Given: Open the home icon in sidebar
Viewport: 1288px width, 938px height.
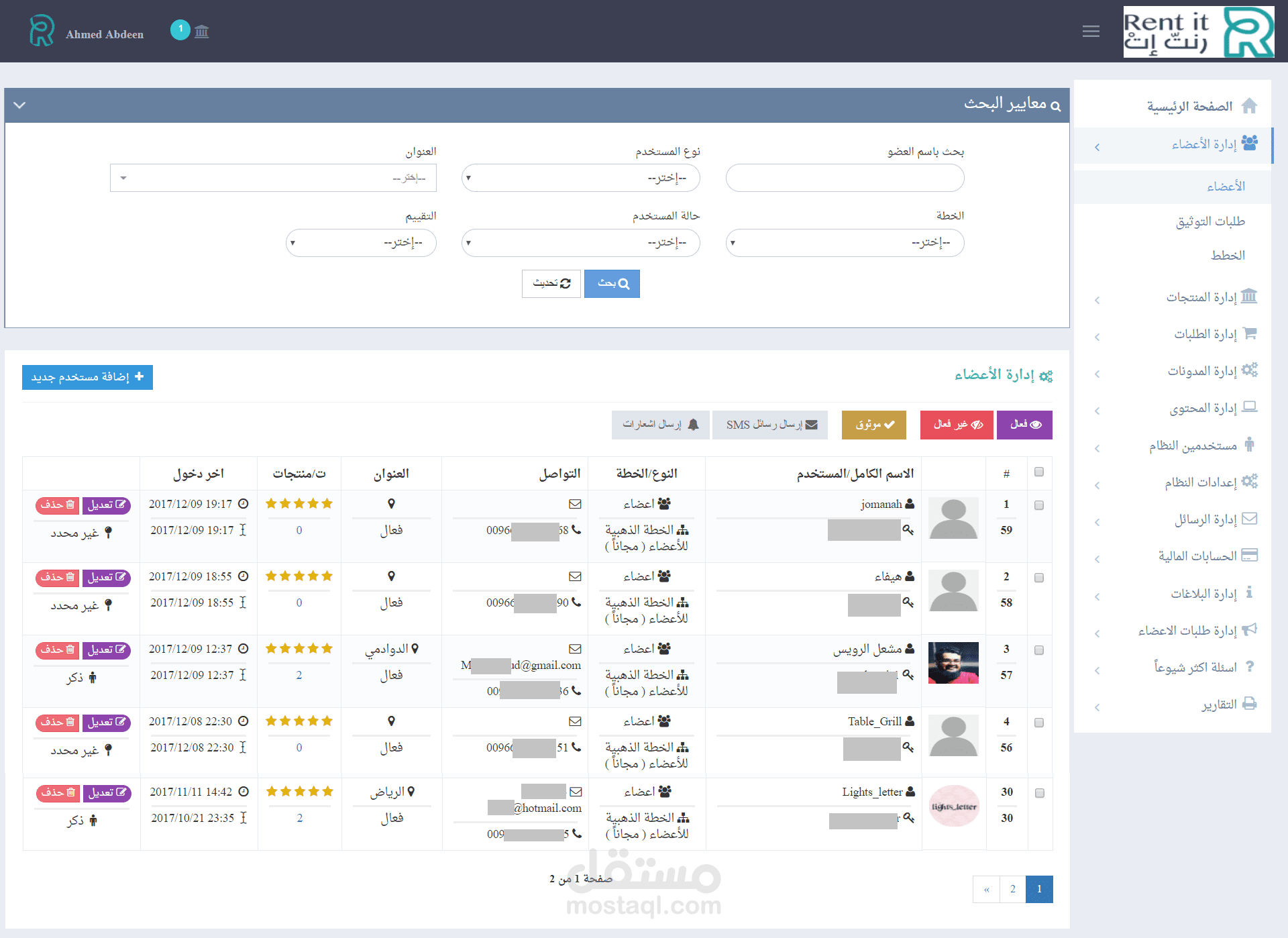Looking at the screenshot, I should point(1249,106).
